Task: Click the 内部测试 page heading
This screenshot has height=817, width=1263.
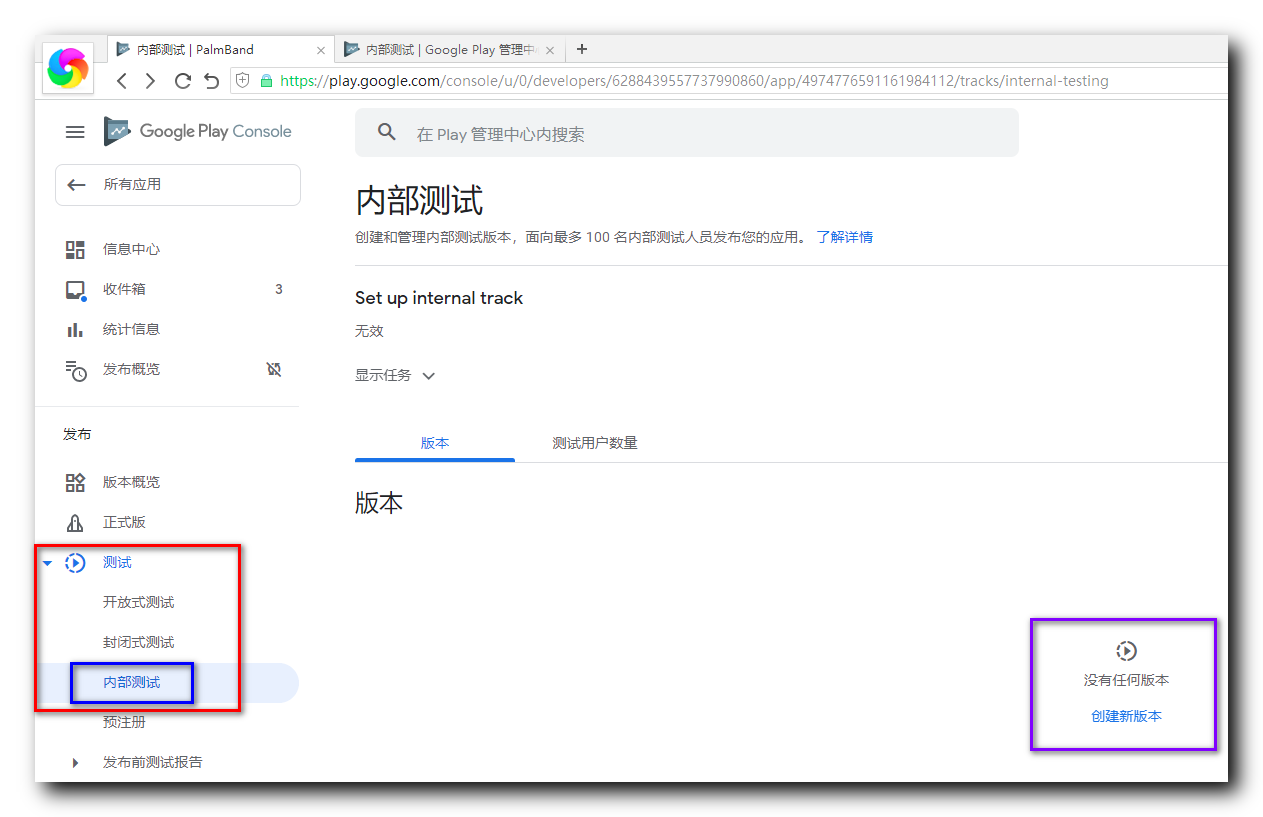Action: (x=420, y=201)
